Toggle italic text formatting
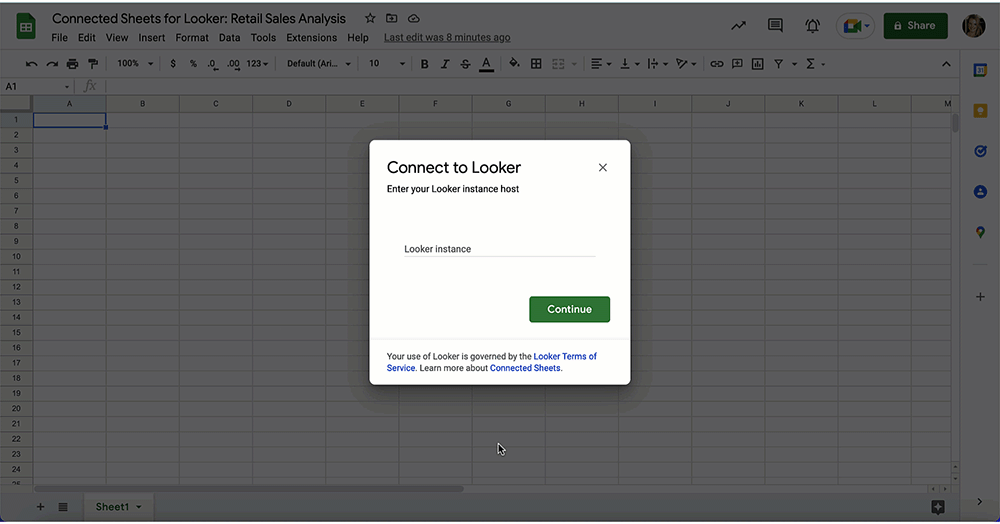The height and width of the screenshot is (524, 1000). click(x=445, y=64)
